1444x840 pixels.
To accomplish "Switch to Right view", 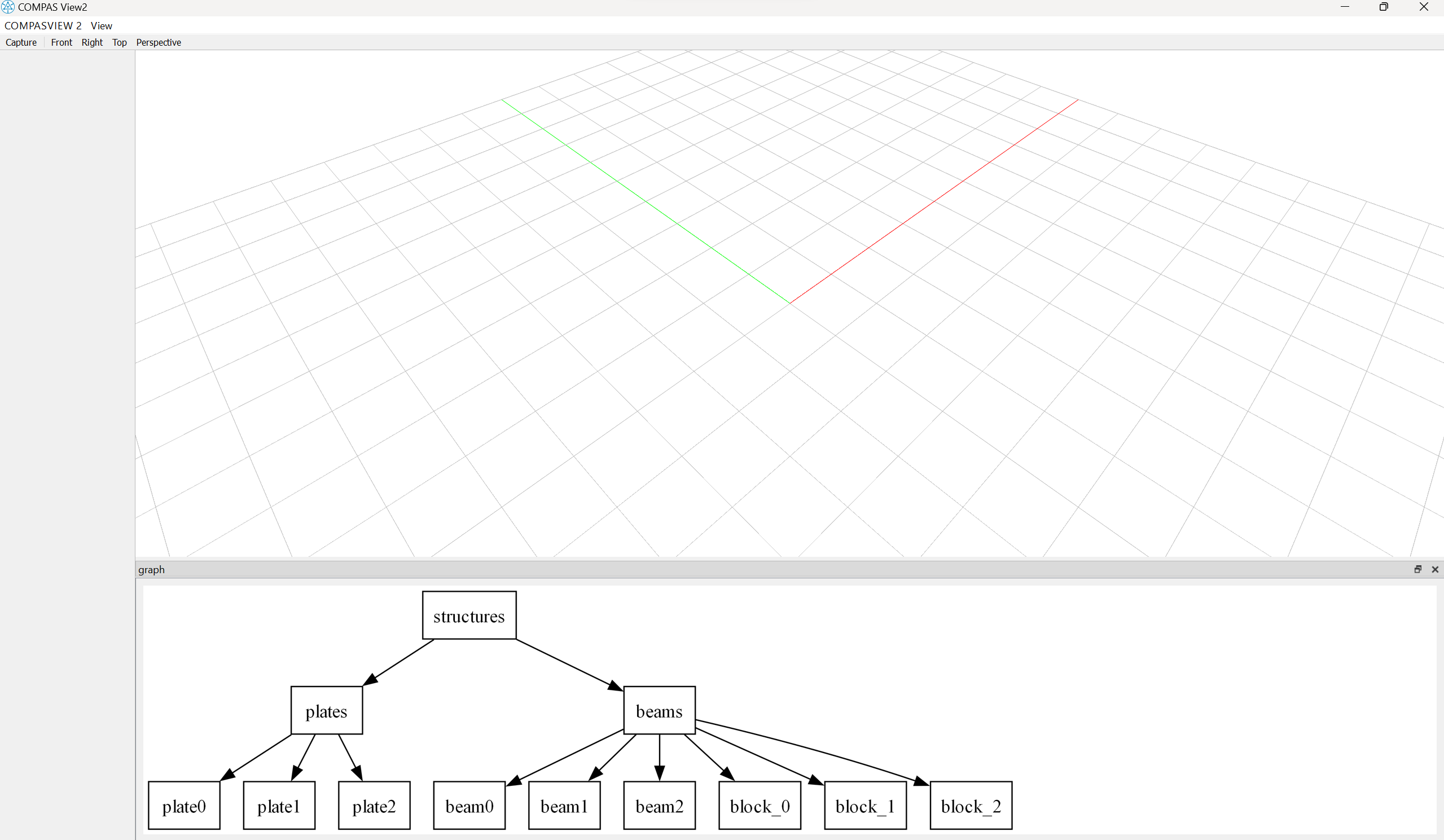I will tap(92, 42).
